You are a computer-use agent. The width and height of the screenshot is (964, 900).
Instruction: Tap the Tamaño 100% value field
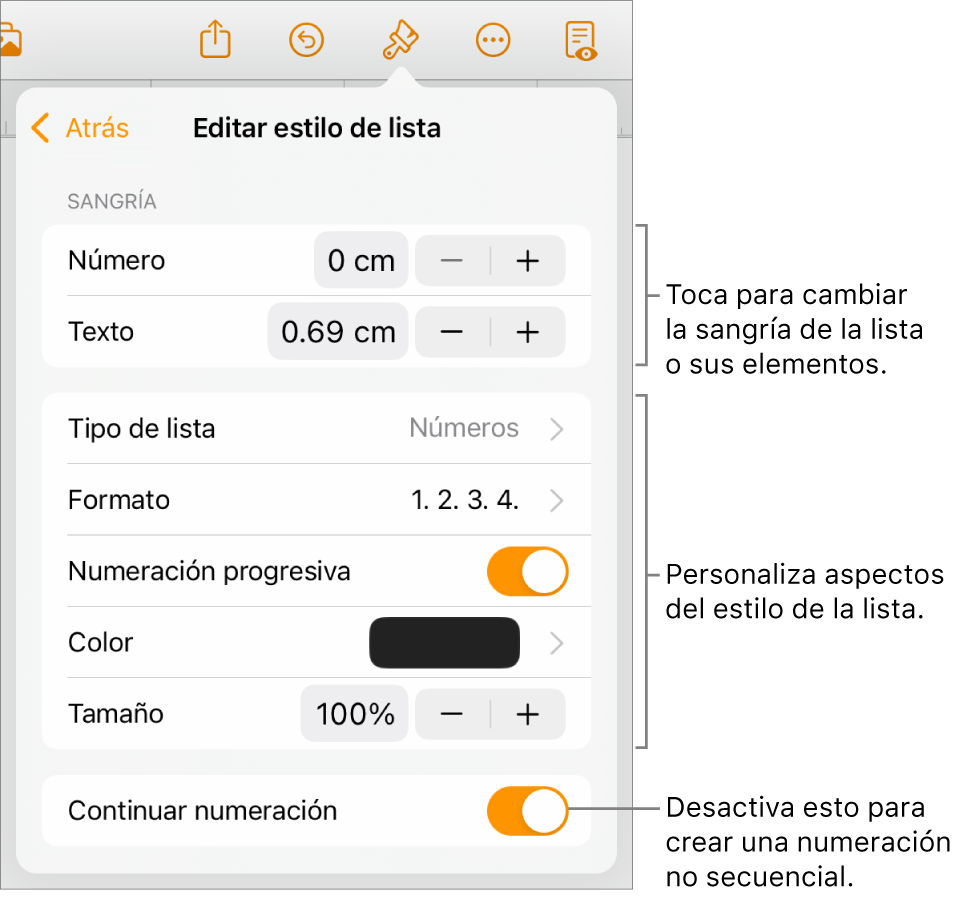click(355, 714)
